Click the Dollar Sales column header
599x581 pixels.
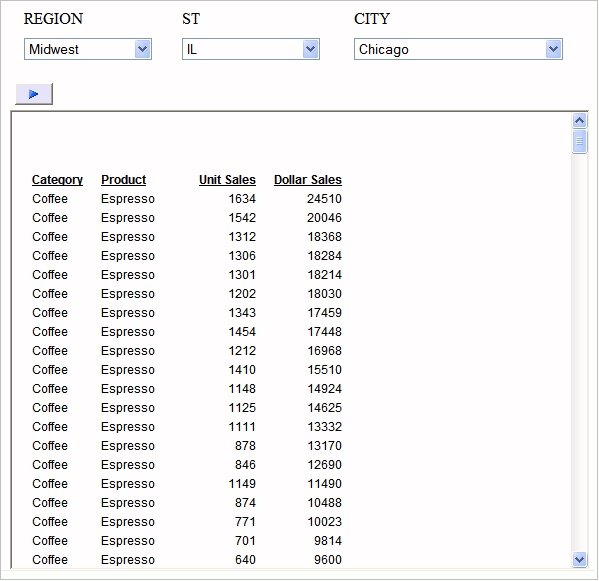[308, 180]
